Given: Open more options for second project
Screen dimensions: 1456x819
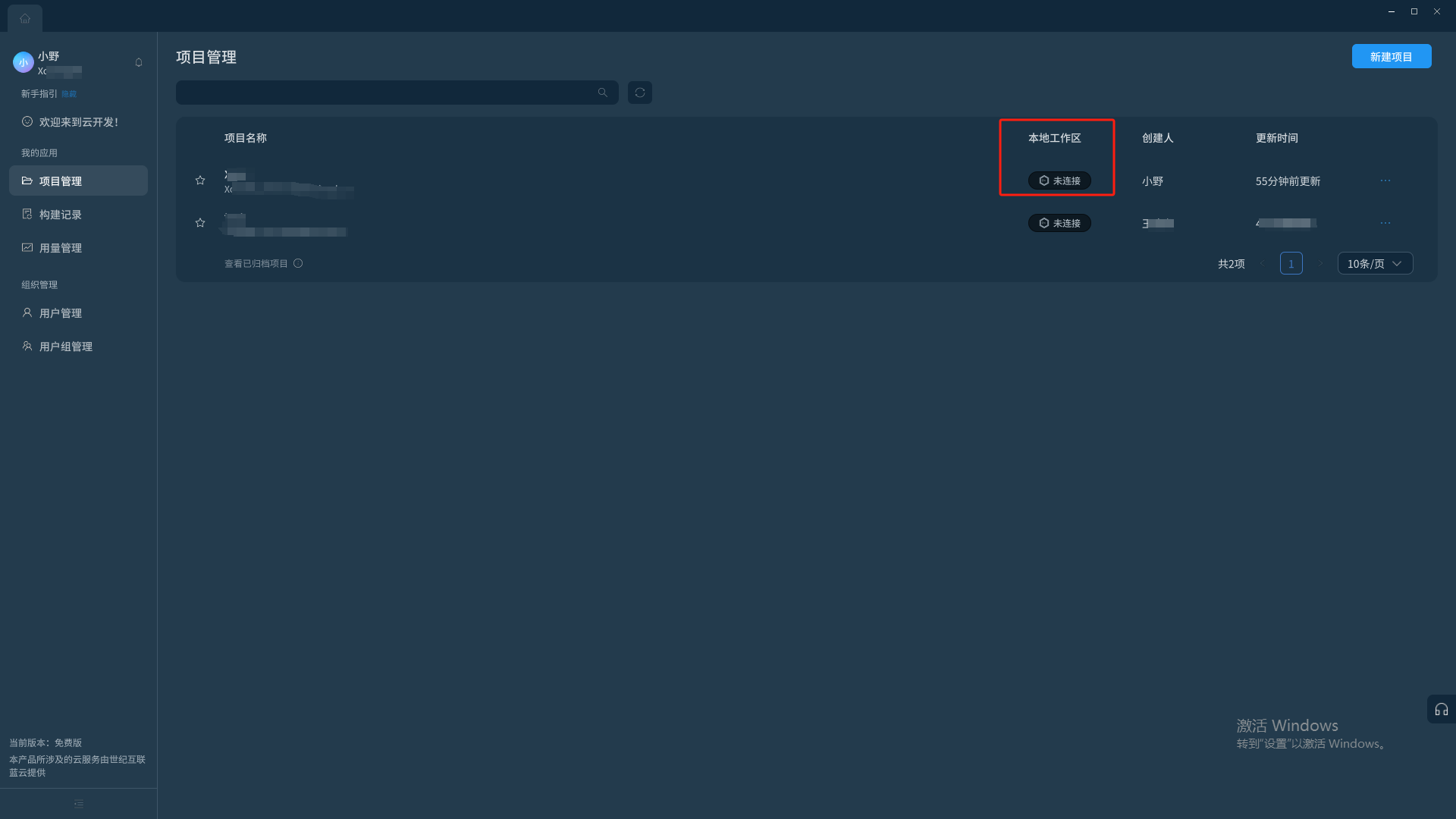Looking at the screenshot, I should [x=1385, y=223].
